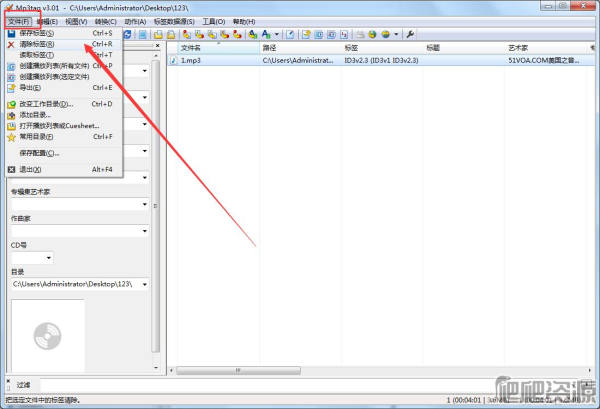Click the 1.mp3 music file icon
Viewport: 600px width, 409px height.
click(x=173, y=60)
